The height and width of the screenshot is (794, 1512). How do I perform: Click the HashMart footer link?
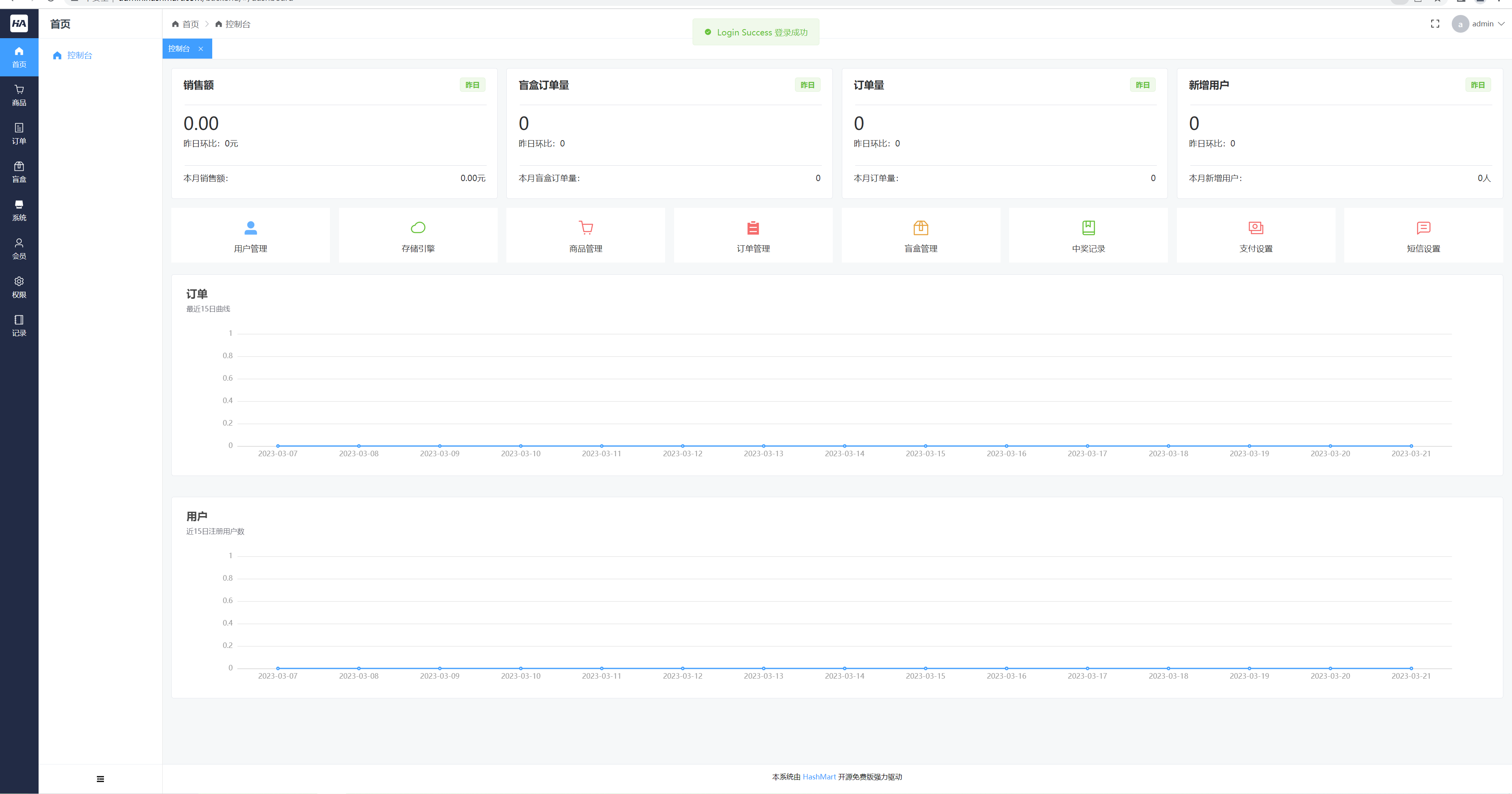click(x=819, y=776)
